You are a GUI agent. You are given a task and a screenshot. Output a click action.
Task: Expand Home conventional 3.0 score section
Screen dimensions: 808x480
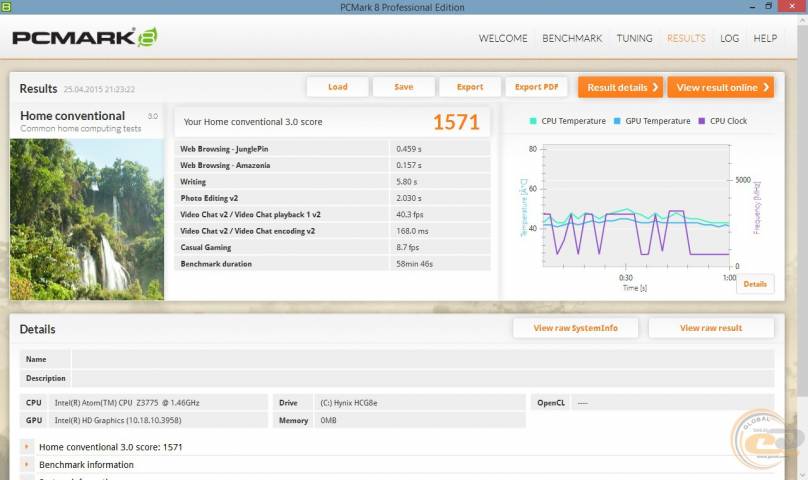[27, 447]
